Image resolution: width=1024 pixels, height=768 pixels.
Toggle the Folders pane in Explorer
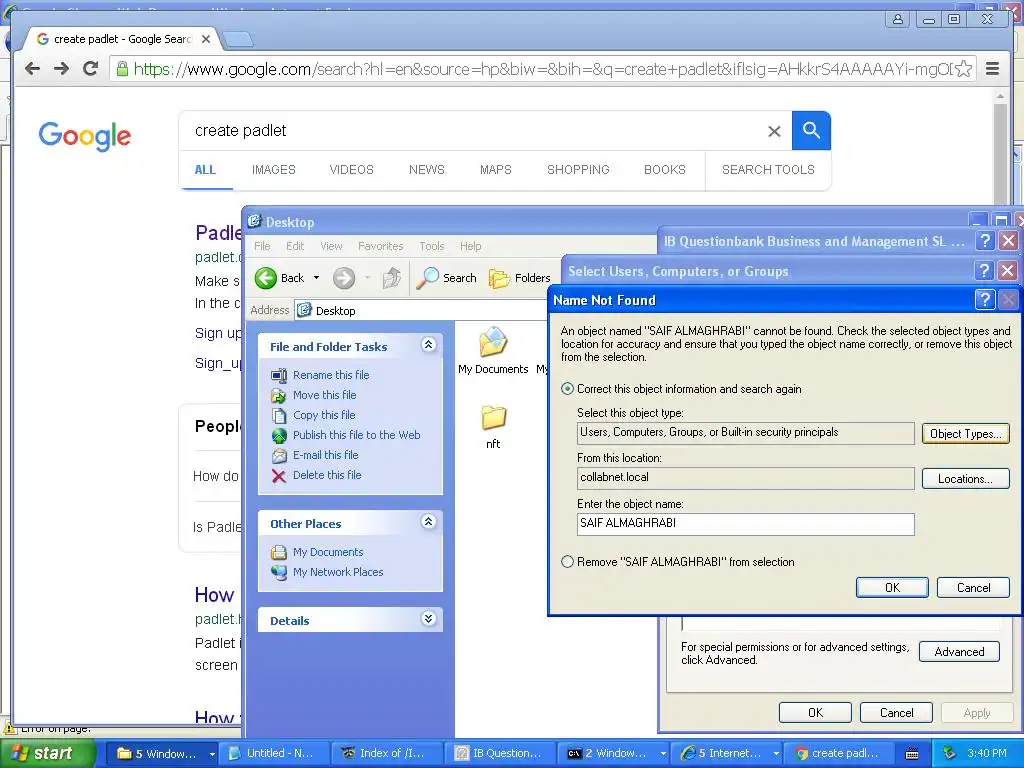pos(520,278)
